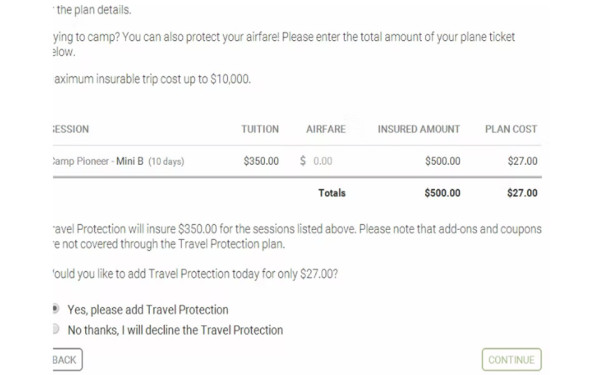Choose the No thanks, decline radio button
The height and width of the screenshot is (375, 600).
55,329
